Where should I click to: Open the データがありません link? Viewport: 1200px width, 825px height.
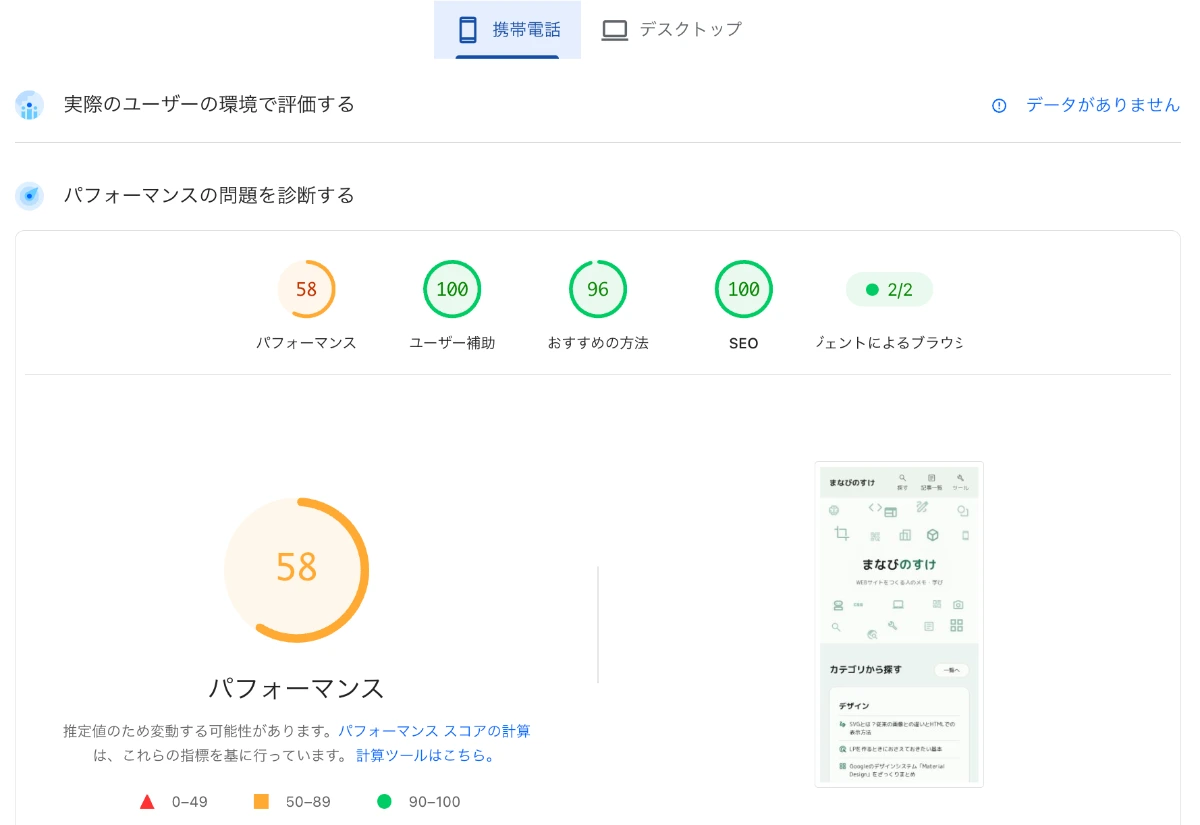1103,105
